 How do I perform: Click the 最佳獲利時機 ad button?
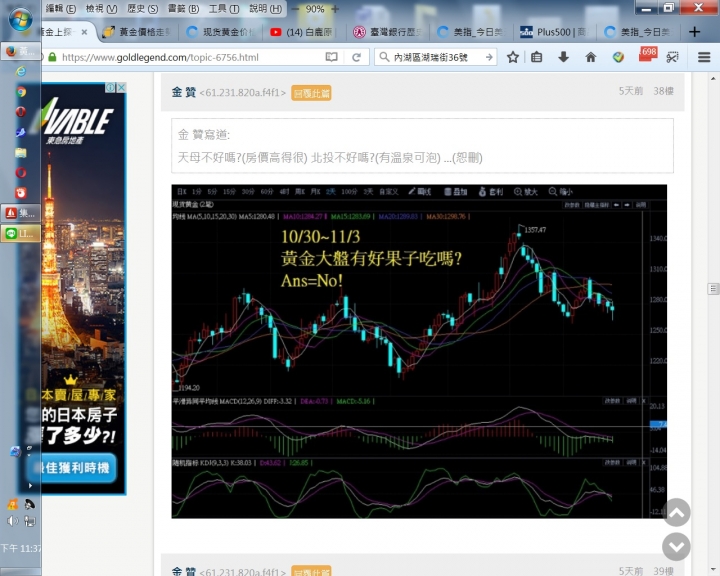[x=72, y=468]
